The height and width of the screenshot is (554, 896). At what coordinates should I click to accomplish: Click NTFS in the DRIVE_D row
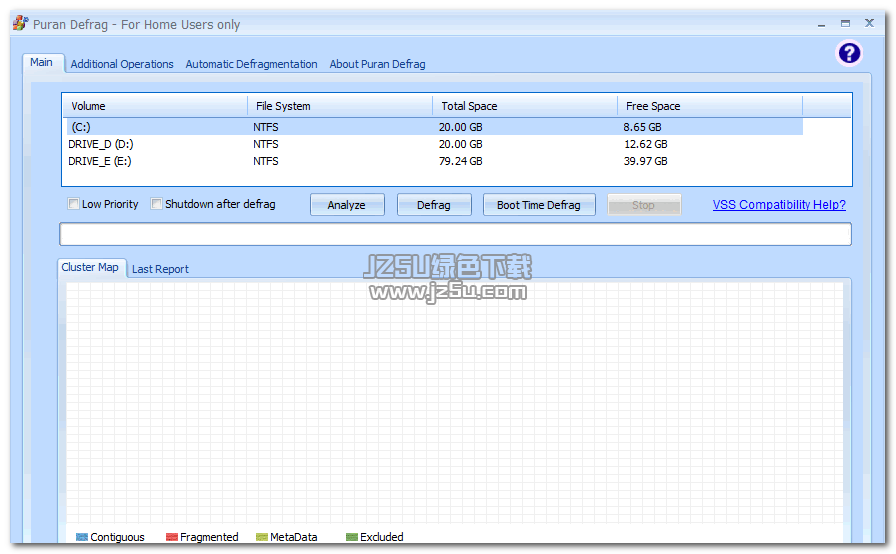(x=266, y=144)
